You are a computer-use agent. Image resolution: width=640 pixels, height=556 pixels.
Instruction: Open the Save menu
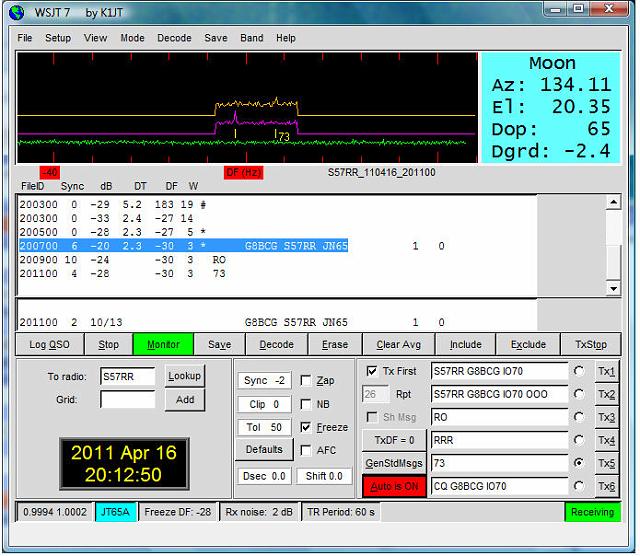[x=216, y=38]
